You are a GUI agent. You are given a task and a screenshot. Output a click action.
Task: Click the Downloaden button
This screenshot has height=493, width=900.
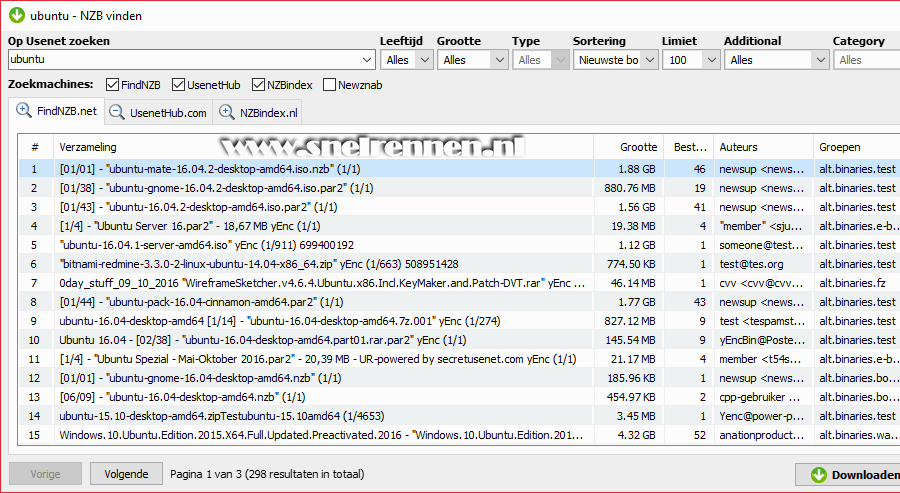point(848,475)
